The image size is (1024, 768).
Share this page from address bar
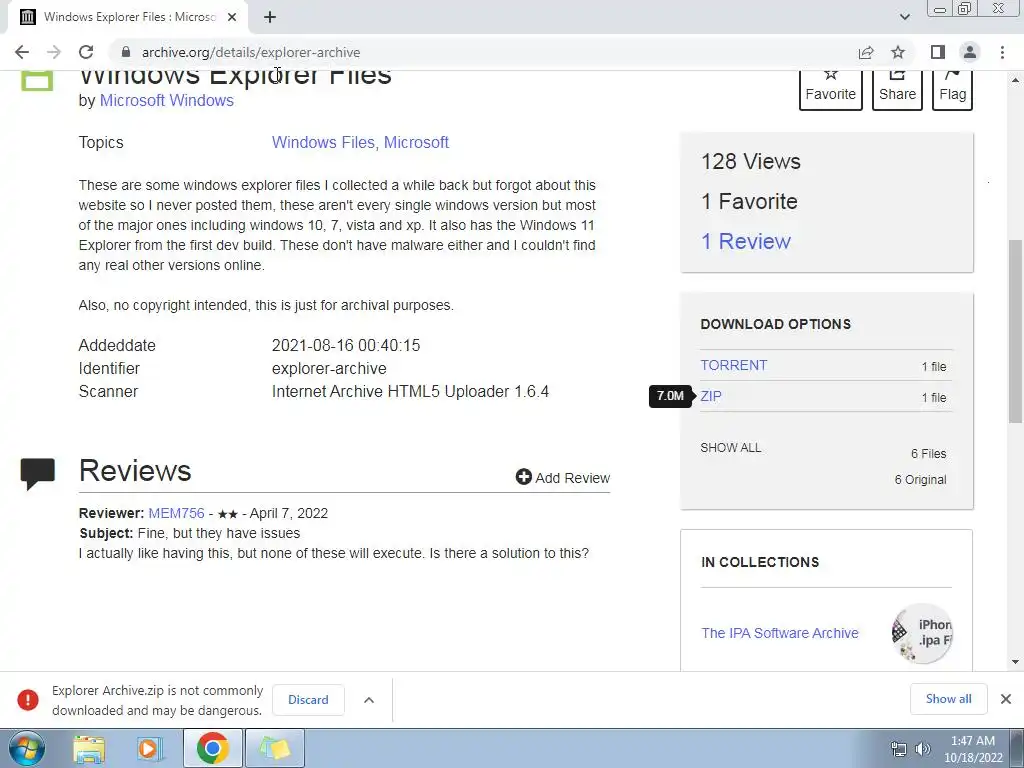866,52
